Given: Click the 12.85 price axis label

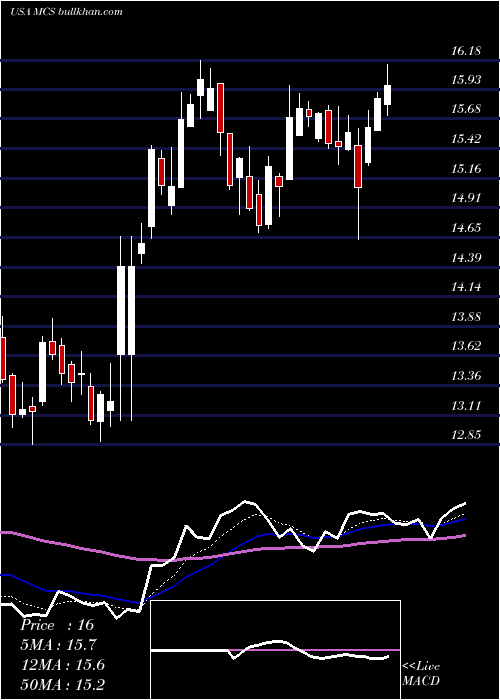Looking at the screenshot, I should click(x=466, y=435).
